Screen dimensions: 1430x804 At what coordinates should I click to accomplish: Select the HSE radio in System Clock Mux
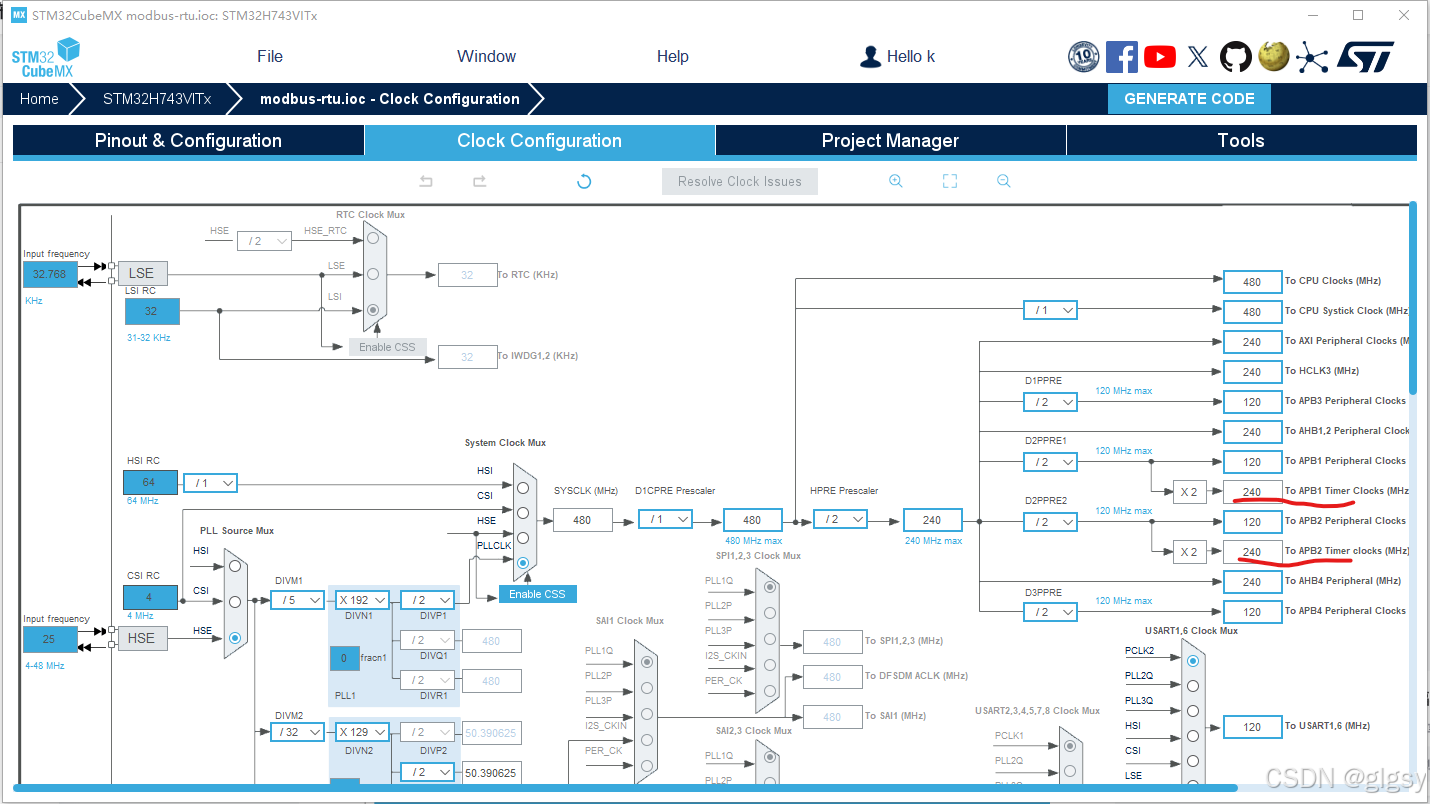point(522,538)
